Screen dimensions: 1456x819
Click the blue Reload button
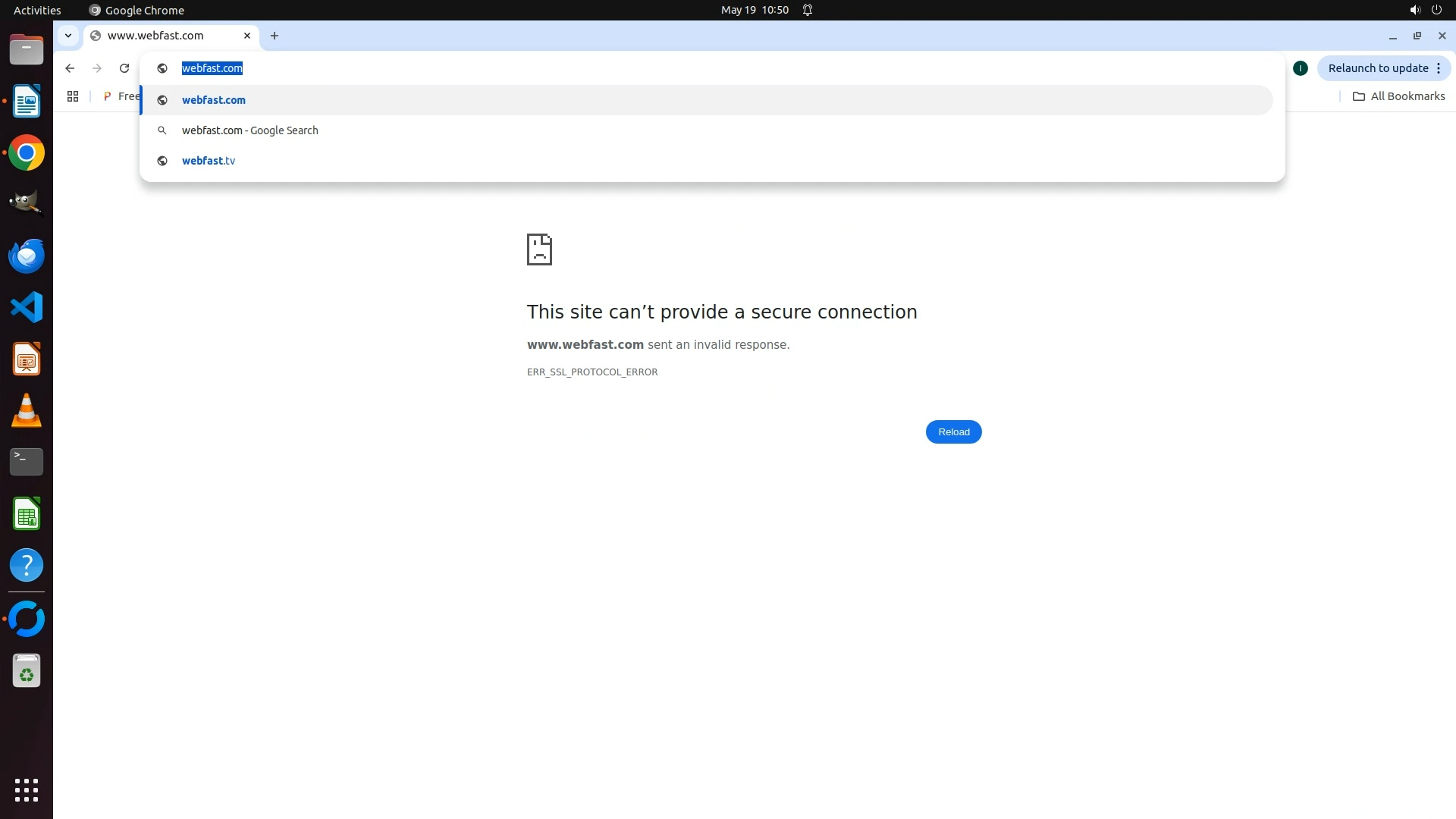[x=953, y=432]
